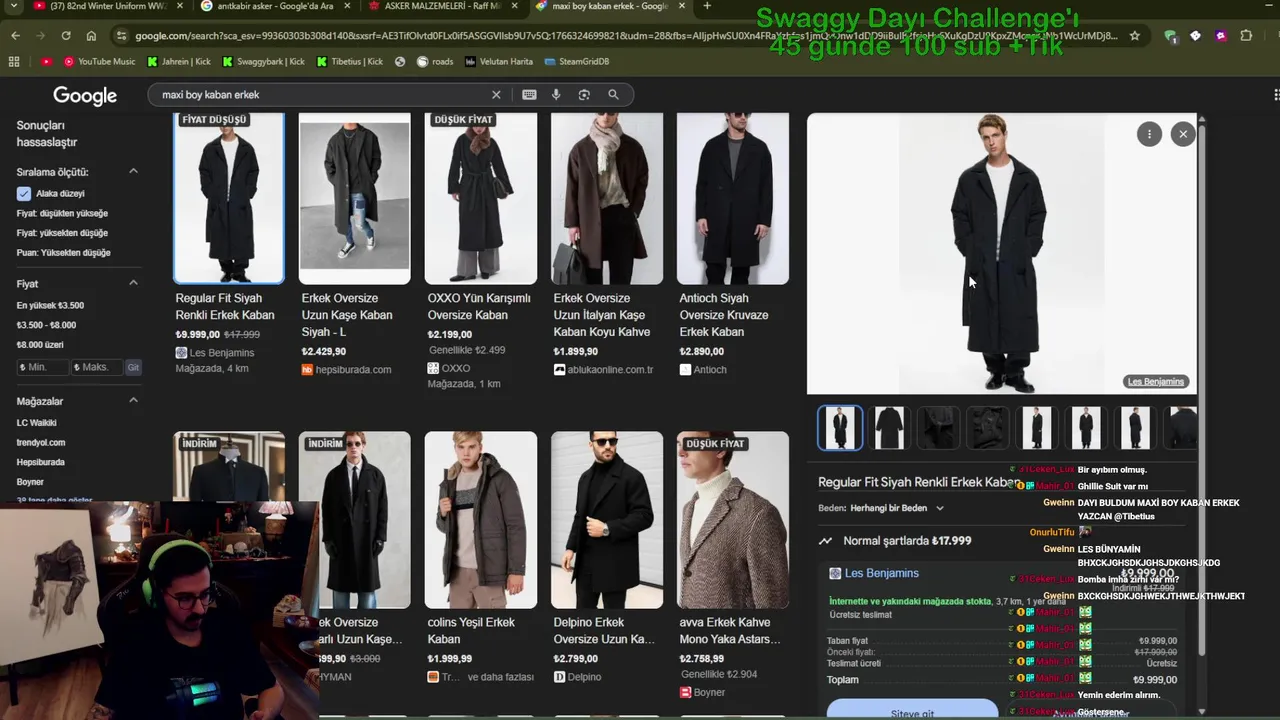Open the site information icon in address bar
The height and width of the screenshot is (720, 1280).
tap(121, 36)
